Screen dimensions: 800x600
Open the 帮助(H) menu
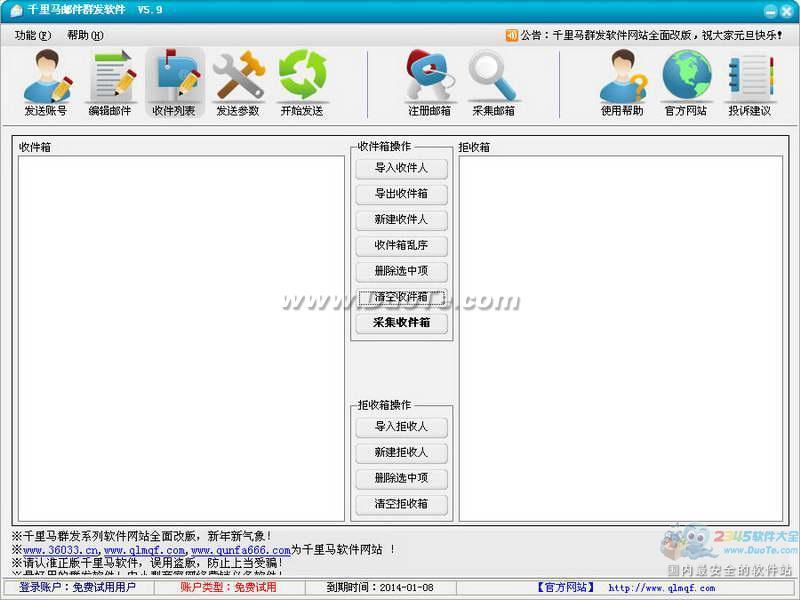tap(85, 35)
